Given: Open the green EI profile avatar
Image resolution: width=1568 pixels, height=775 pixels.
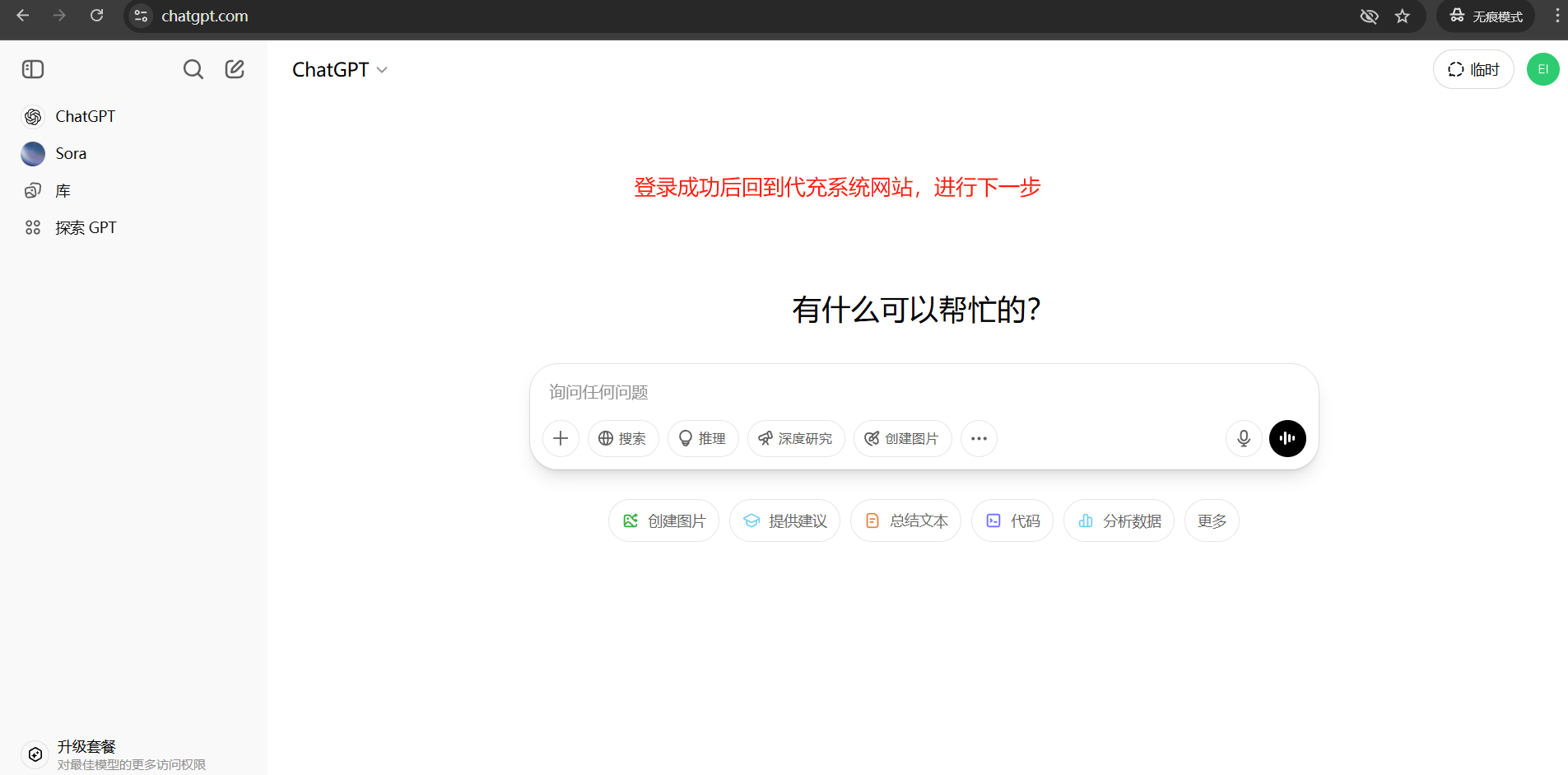Looking at the screenshot, I should coord(1543,69).
